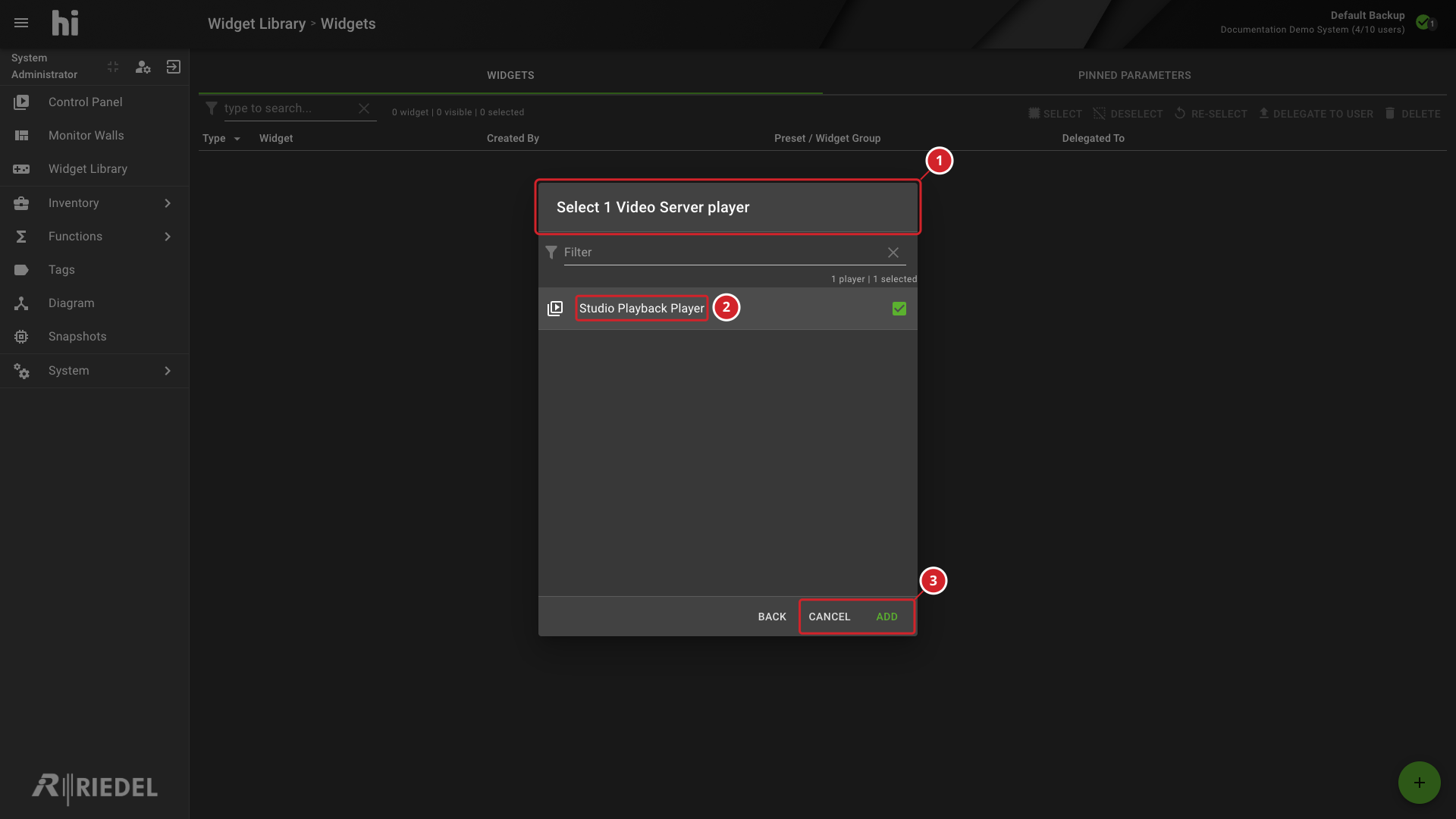Click Cancel in the dialog
Screen dimensions: 1456x819
point(829,617)
